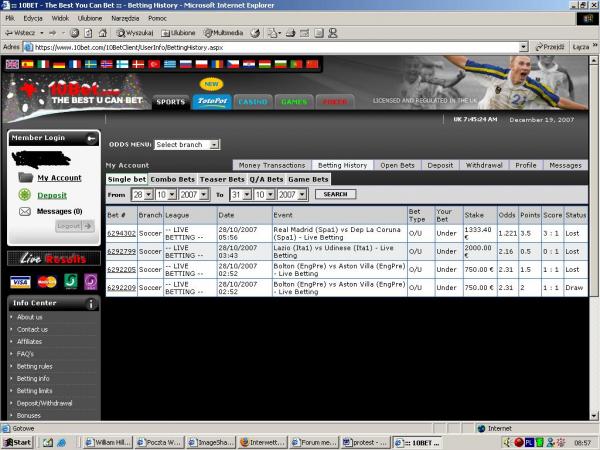Click the Live Results banner

coord(52,259)
